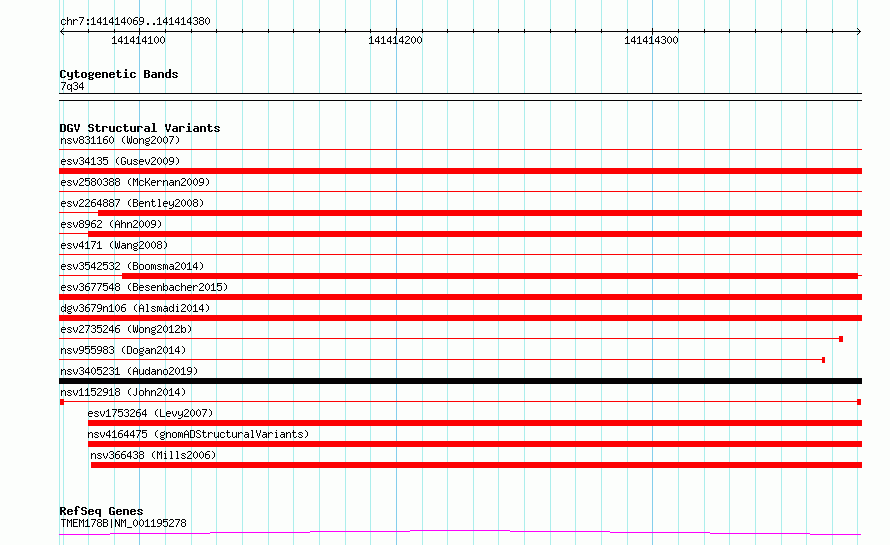Image resolution: width=890 pixels, height=545 pixels.
Task: Click the TMEM178B|NM_001195278 gene label
Action: pos(123,523)
